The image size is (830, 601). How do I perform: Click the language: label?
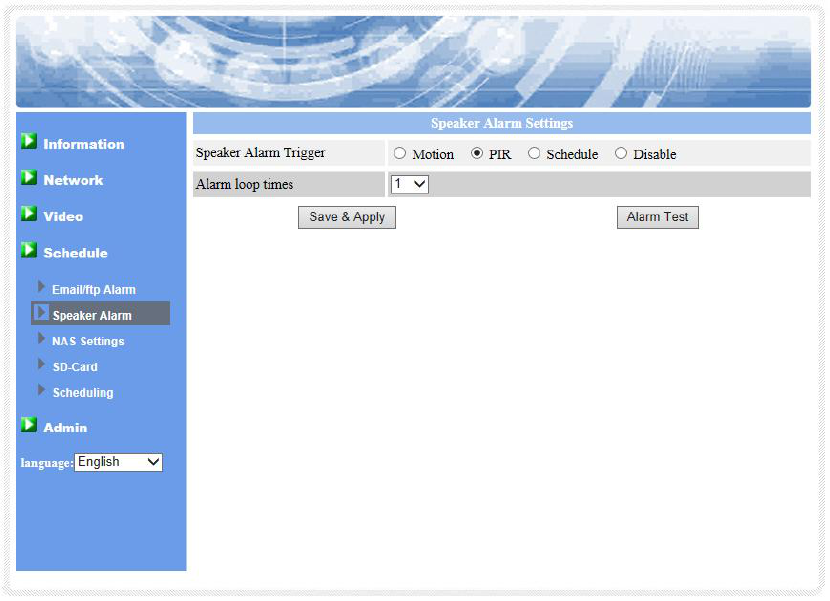pos(47,463)
